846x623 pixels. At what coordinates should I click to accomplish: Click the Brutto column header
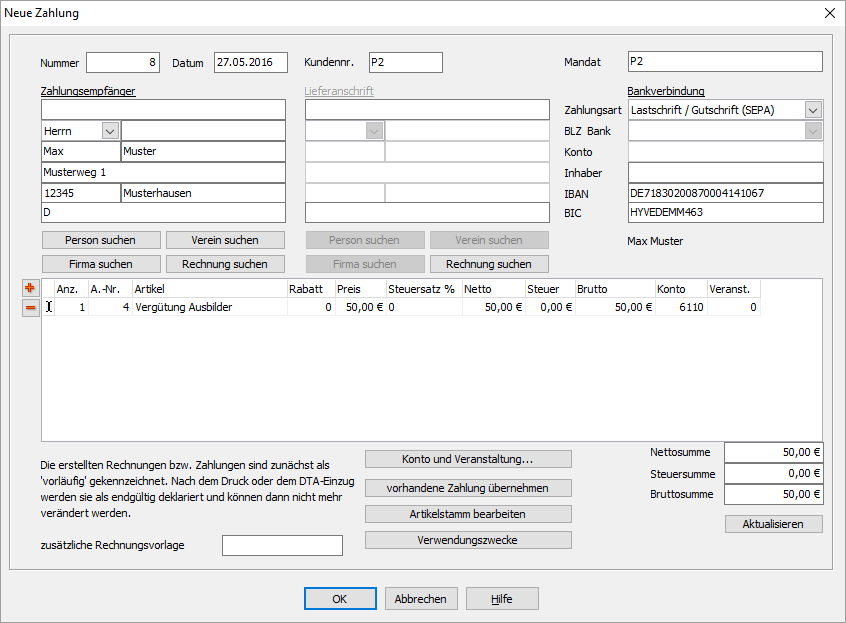(x=615, y=289)
